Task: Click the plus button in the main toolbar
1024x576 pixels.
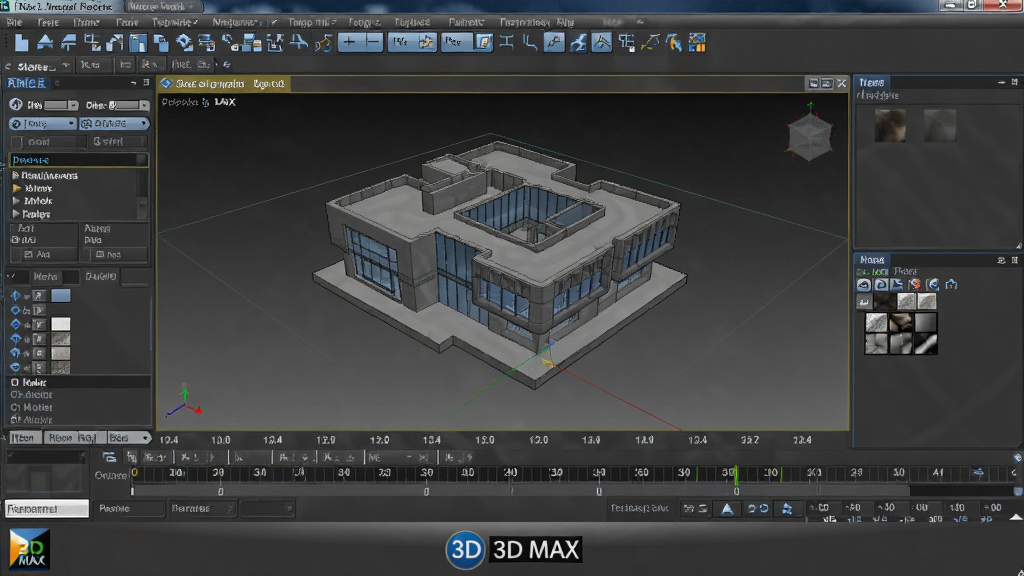Action: tap(349, 43)
